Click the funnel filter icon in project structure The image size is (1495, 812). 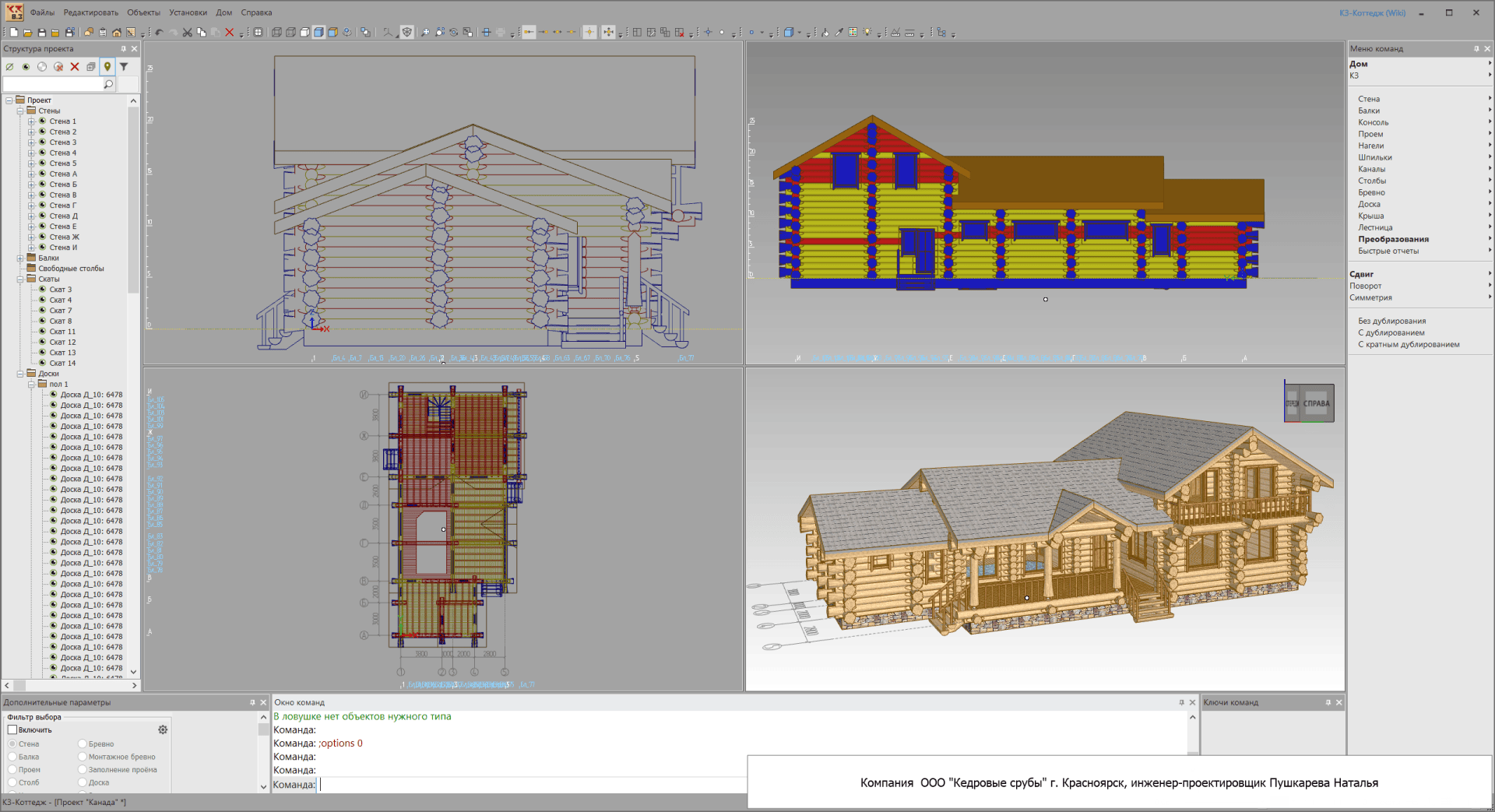pyautogui.click(x=124, y=67)
